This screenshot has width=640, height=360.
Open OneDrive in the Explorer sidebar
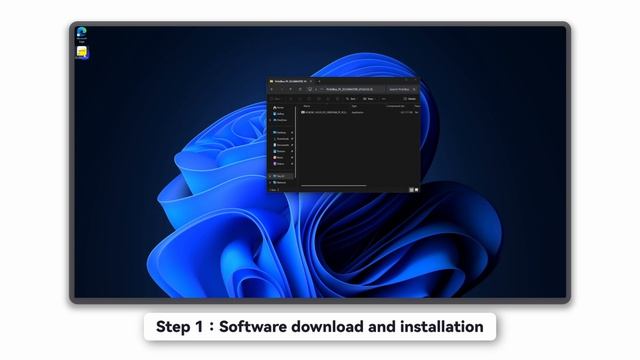pyautogui.click(x=281, y=120)
